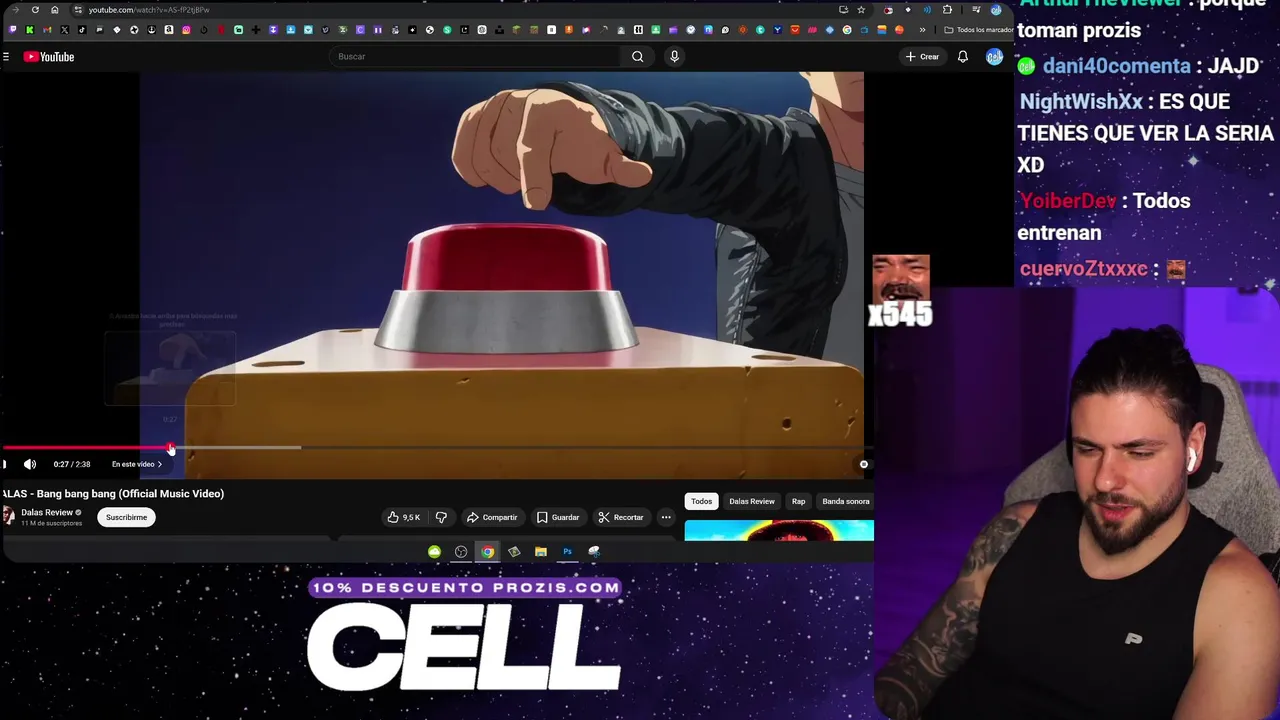The width and height of the screenshot is (1280, 720).
Task: Open the TikTok bookmark
Action: pyautogui.click(x=82, y=30)
